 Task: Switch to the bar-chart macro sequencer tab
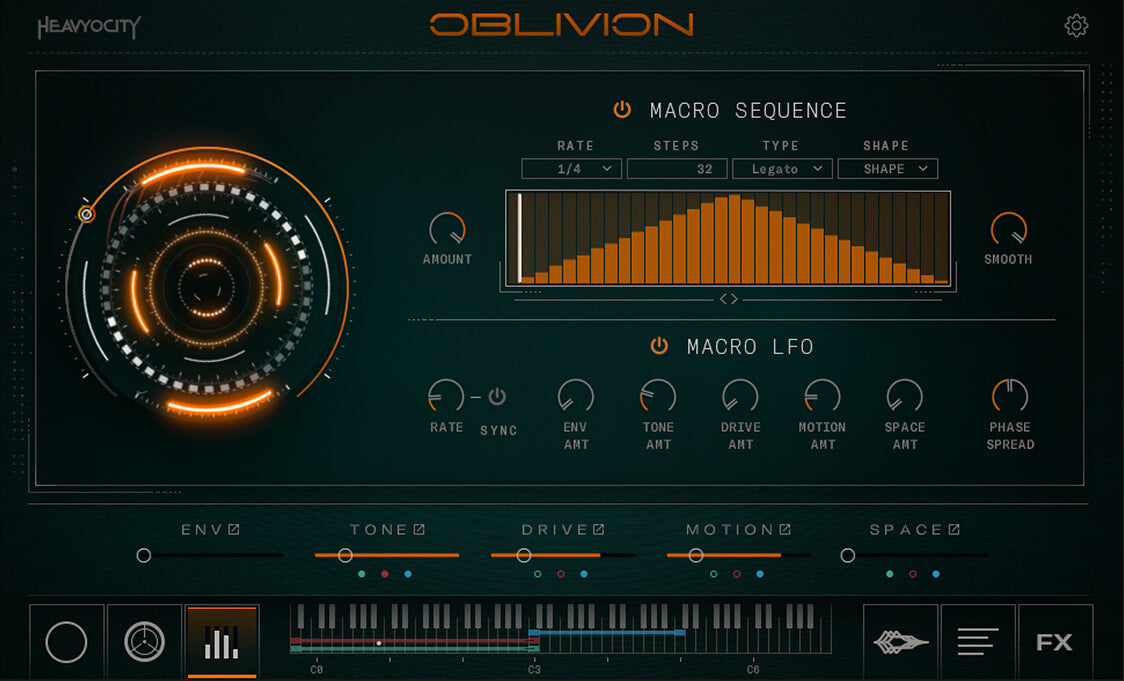coord(222,642)
